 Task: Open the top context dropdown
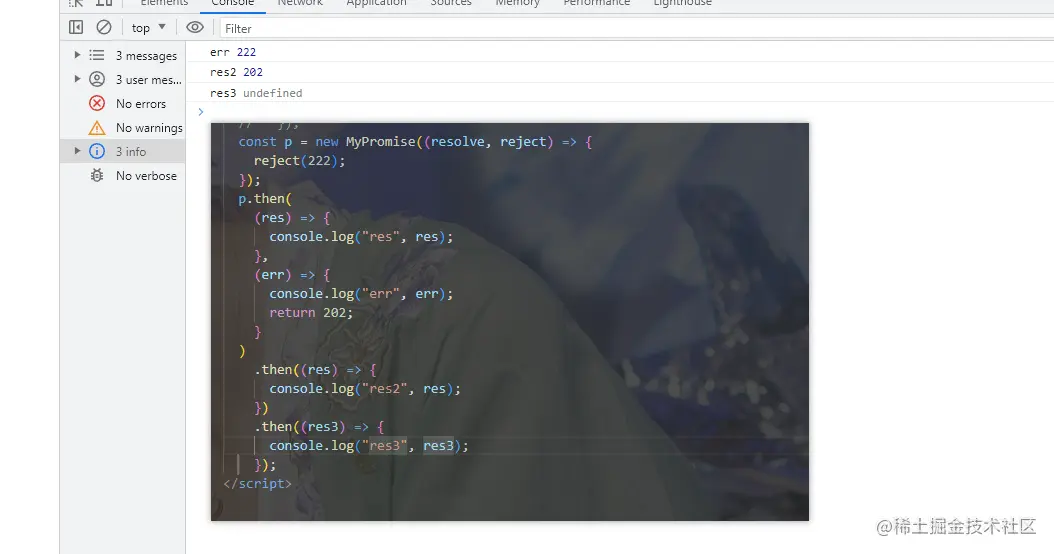pyautogui.click(x=149, y=28)
